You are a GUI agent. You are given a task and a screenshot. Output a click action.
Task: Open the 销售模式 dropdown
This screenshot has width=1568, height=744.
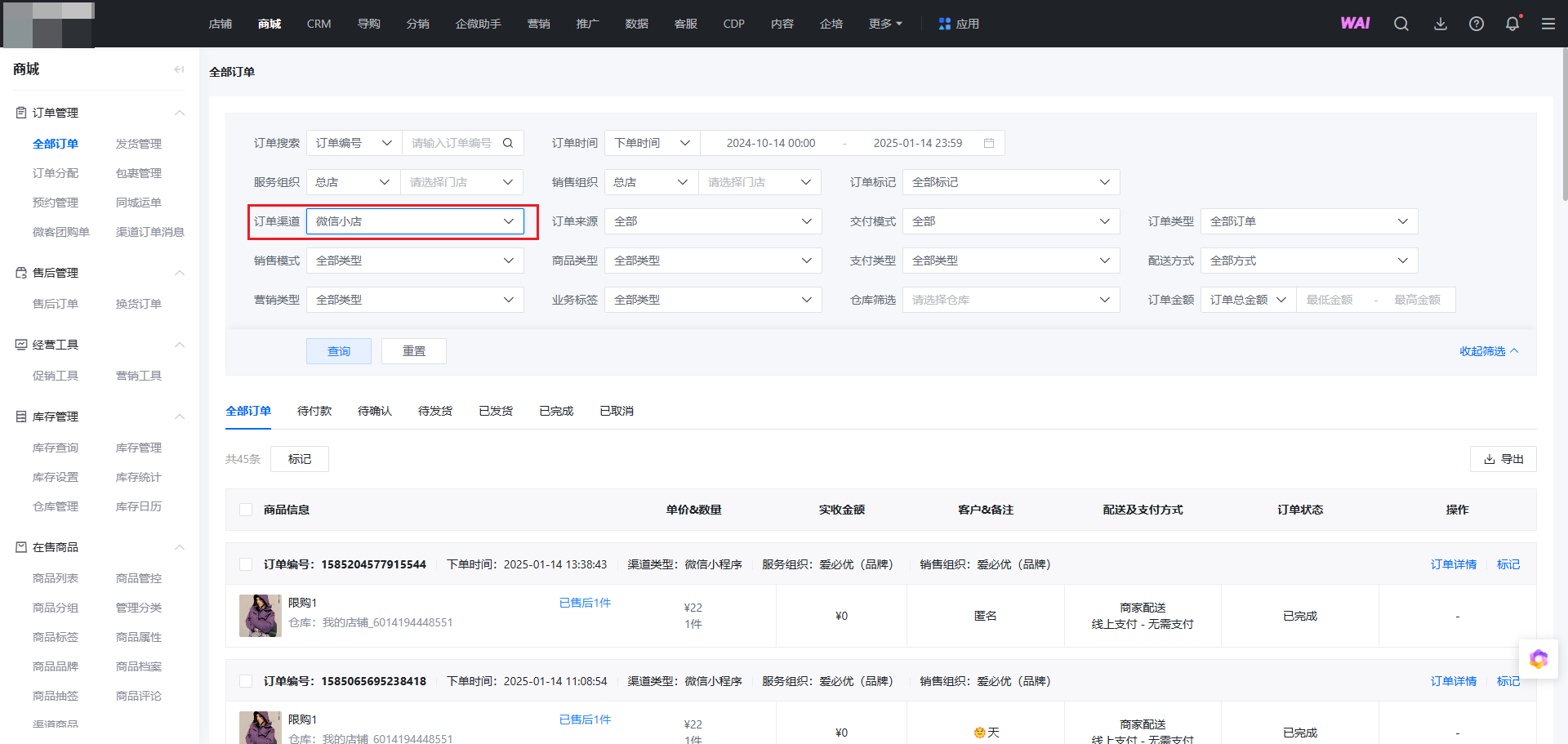tap(415, 261)
